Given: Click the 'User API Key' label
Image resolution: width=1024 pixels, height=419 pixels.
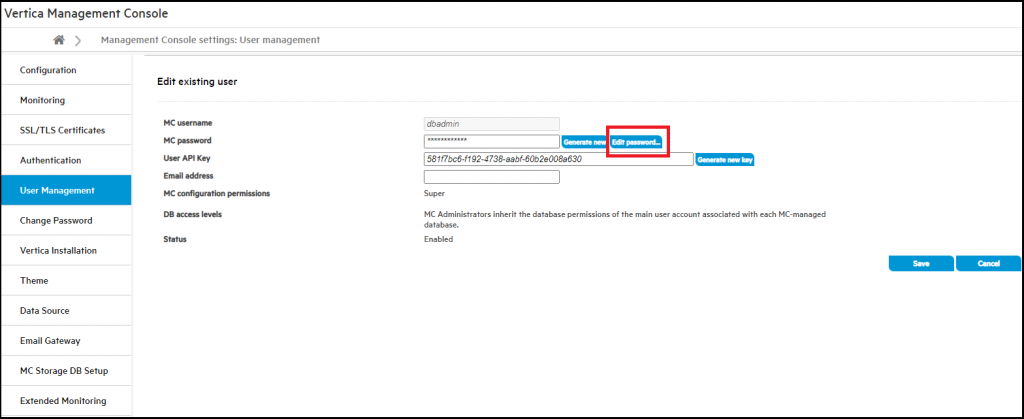Looking at the screenshot, I should click(x=187, y=158).
